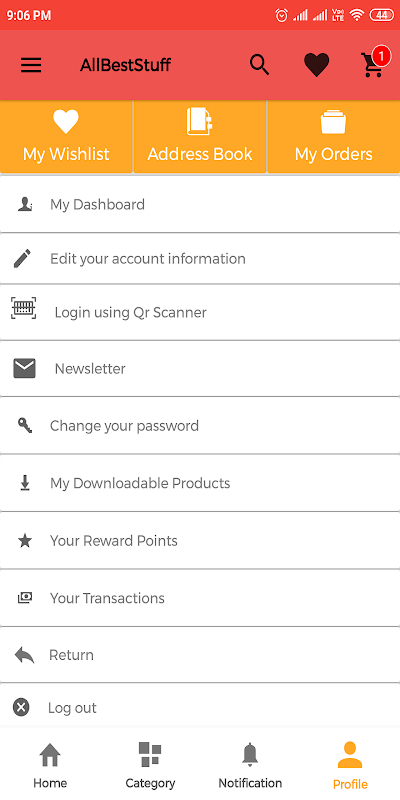400x800 pixels.
Task: Open My Downloadable Products
Action: tap(200, 483)
